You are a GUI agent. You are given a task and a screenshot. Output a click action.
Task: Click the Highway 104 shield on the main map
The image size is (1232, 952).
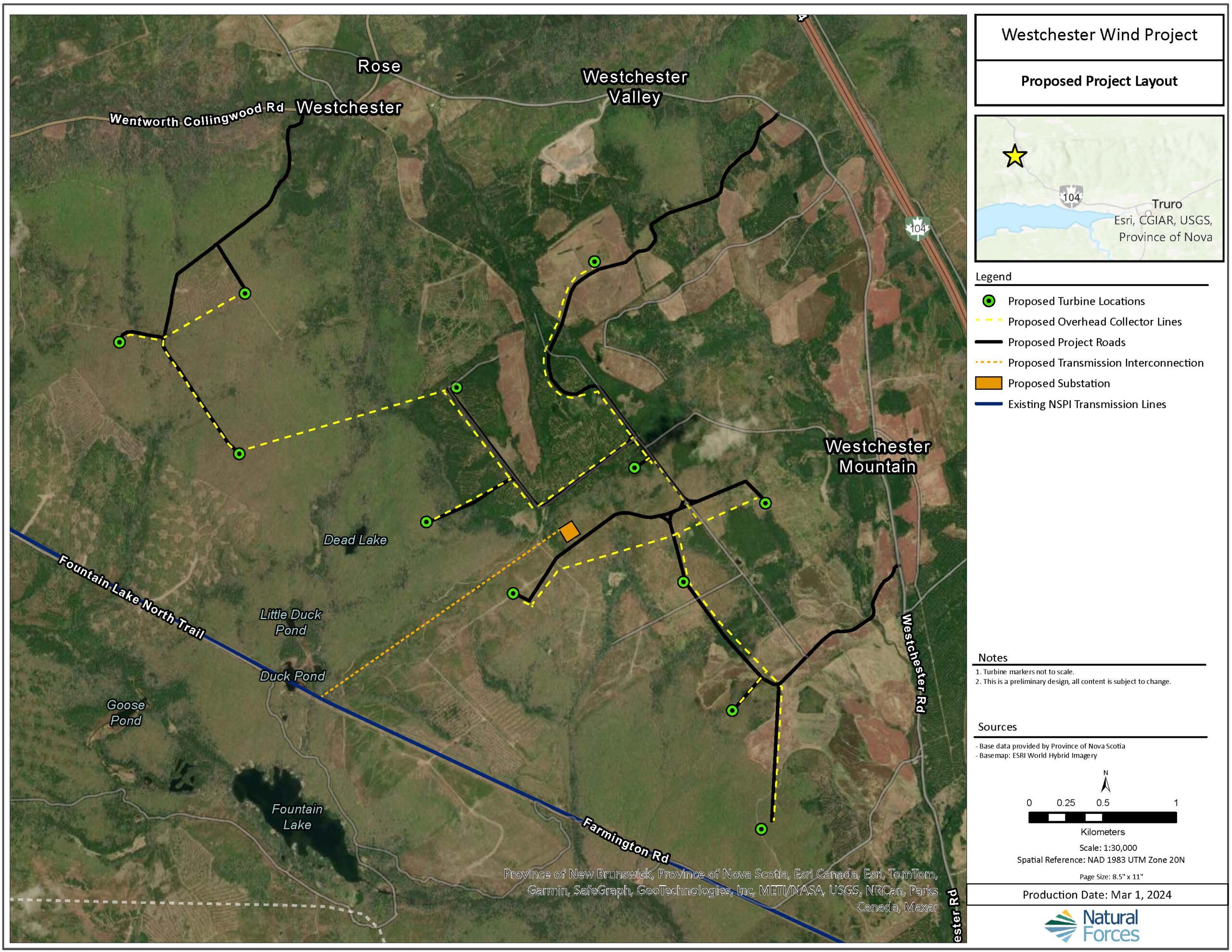coord(918,228)
